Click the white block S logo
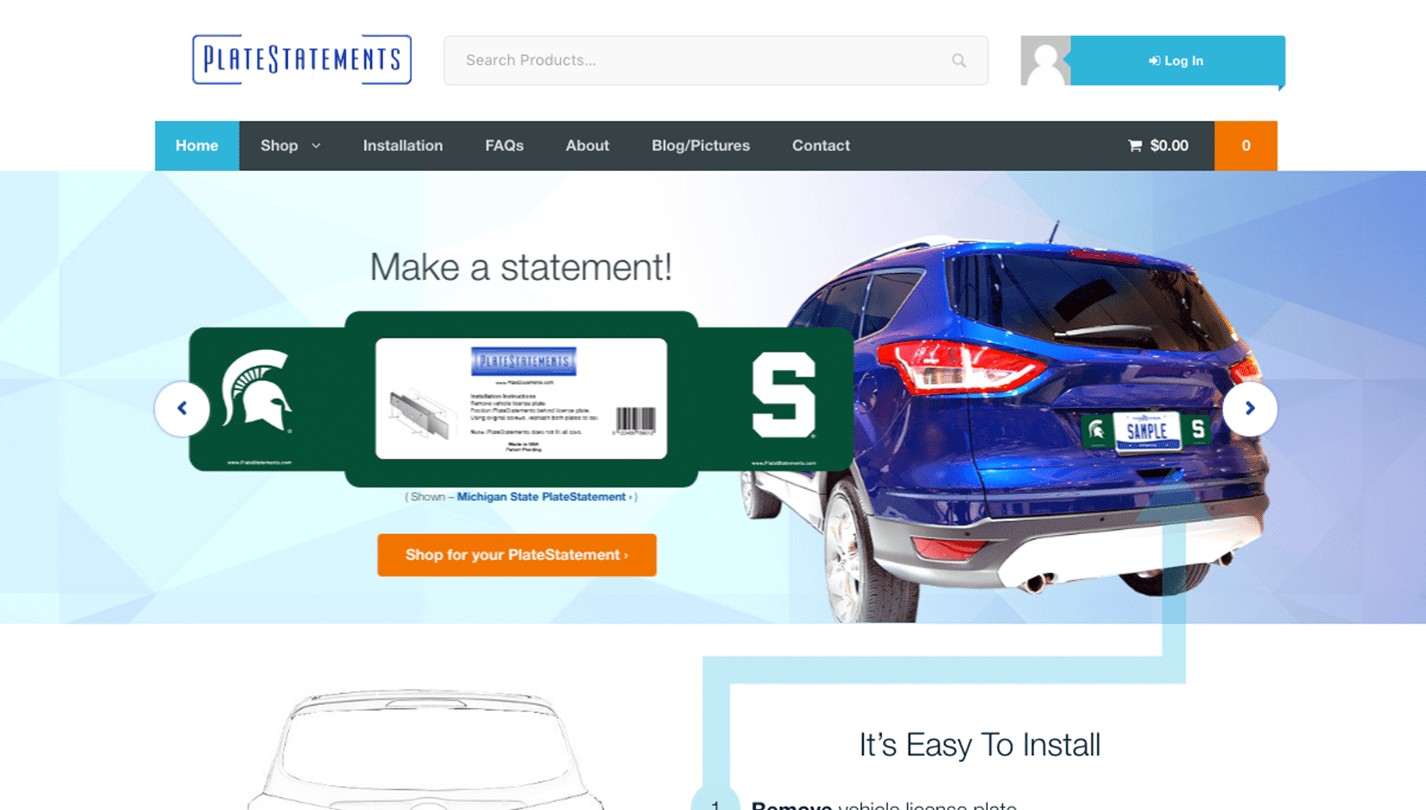The image size is (1426, 810). pos(783,395)
